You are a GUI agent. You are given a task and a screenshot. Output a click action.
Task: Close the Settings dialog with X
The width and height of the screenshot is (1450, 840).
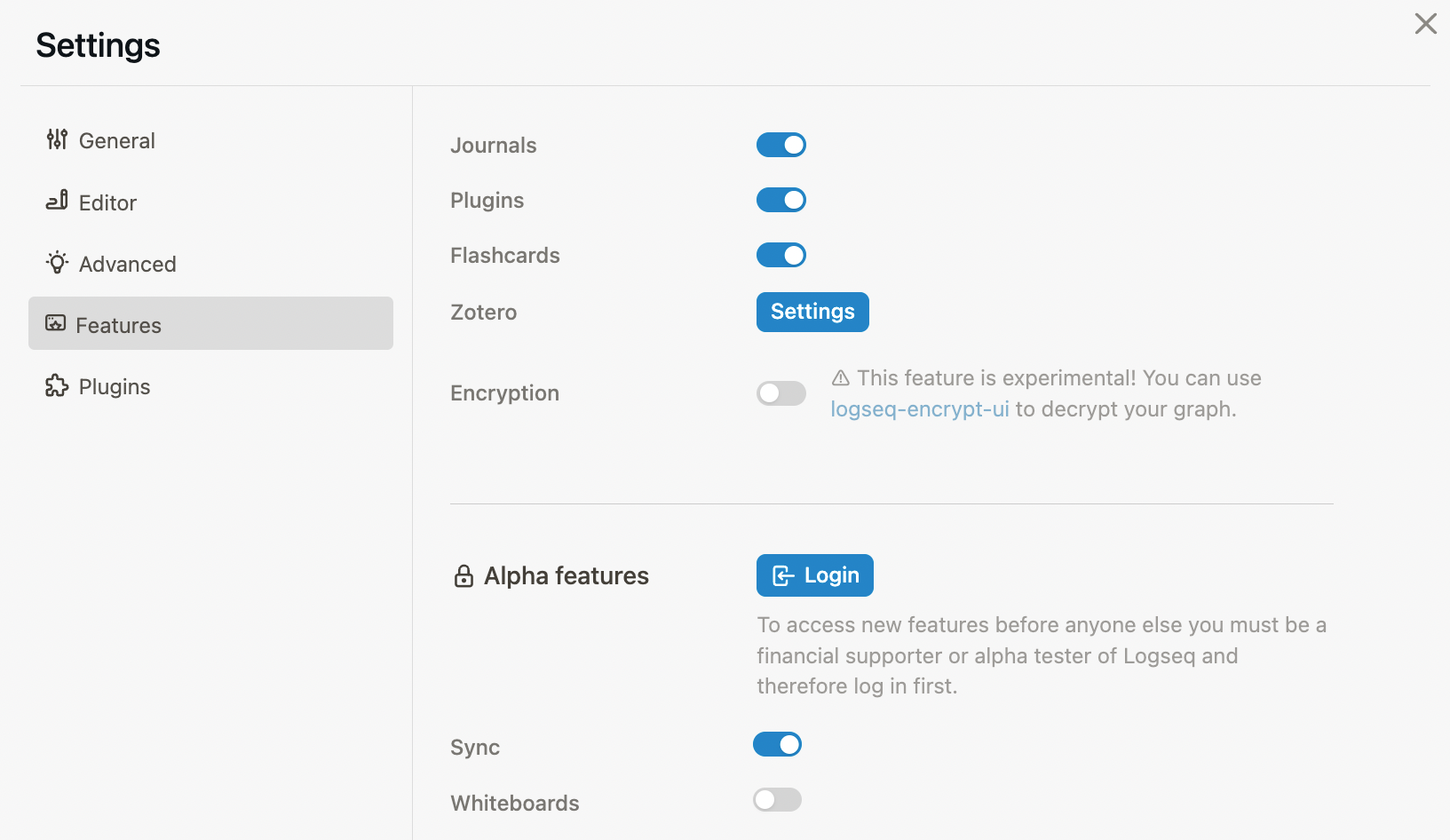click(x=1425, y=24)
